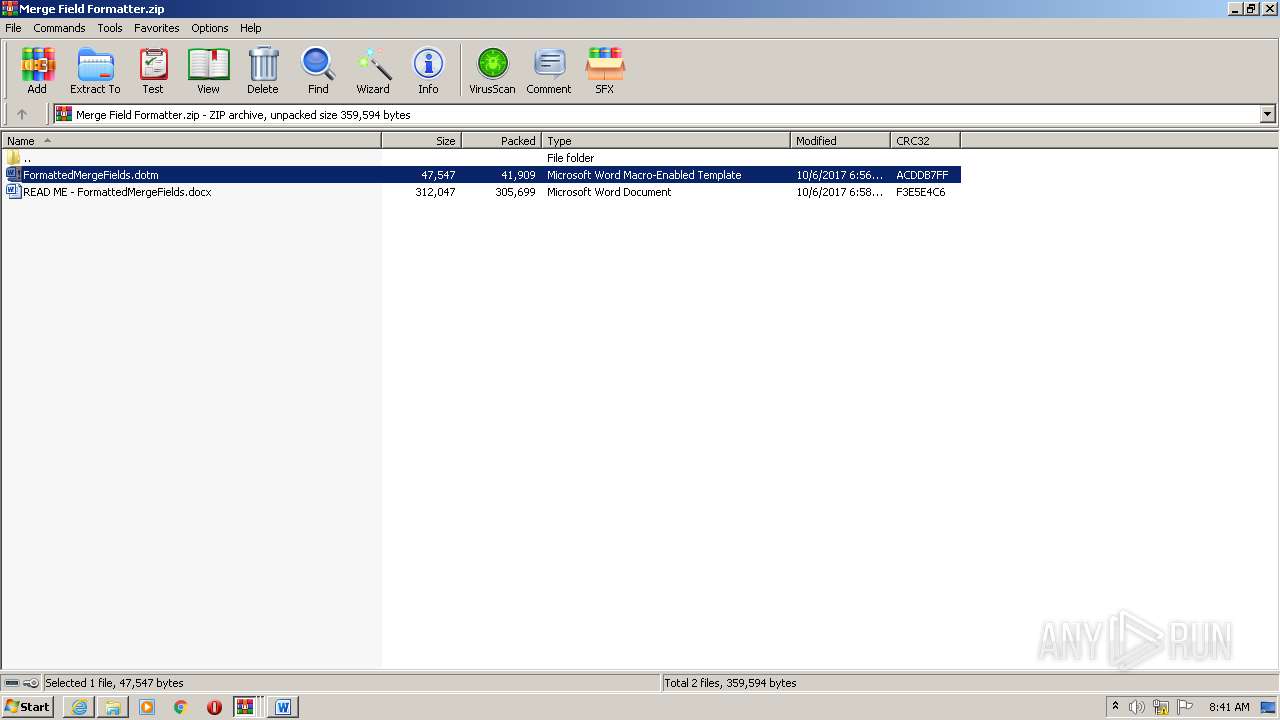Click the disk drive status bar icon
1280x720 pixels.
click(x=12, y=683)
